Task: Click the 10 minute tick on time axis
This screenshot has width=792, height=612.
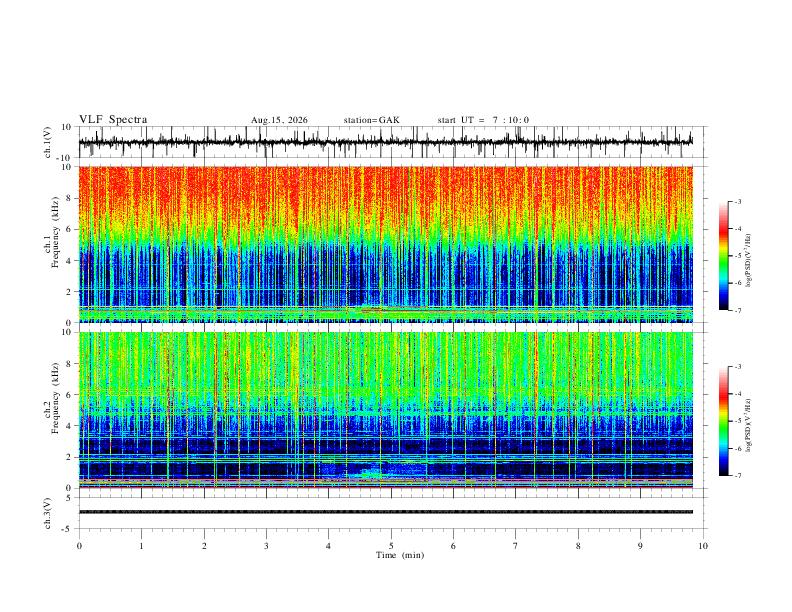Action: tap(703, 546)
